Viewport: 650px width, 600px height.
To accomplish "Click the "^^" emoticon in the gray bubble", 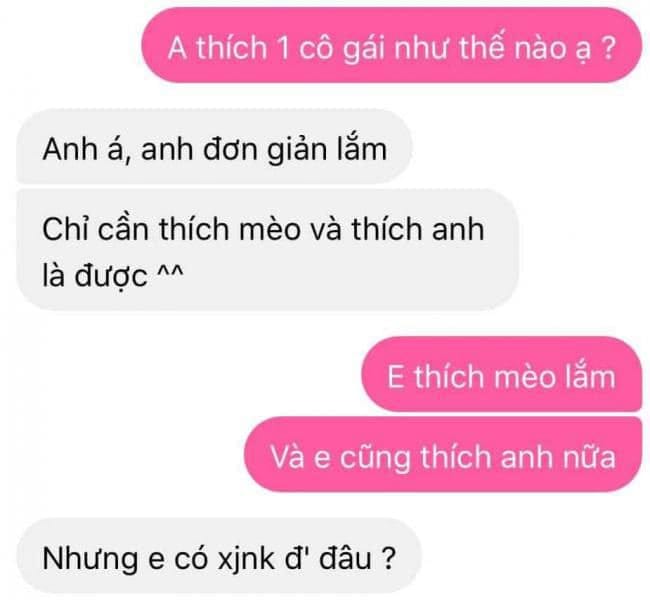I will pos(170,270).
